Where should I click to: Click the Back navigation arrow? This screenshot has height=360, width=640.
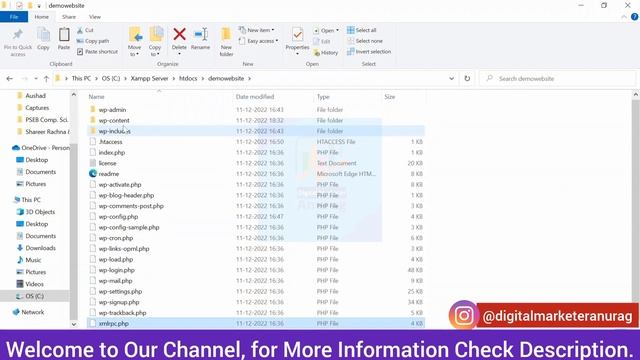(x=10, y=78)
